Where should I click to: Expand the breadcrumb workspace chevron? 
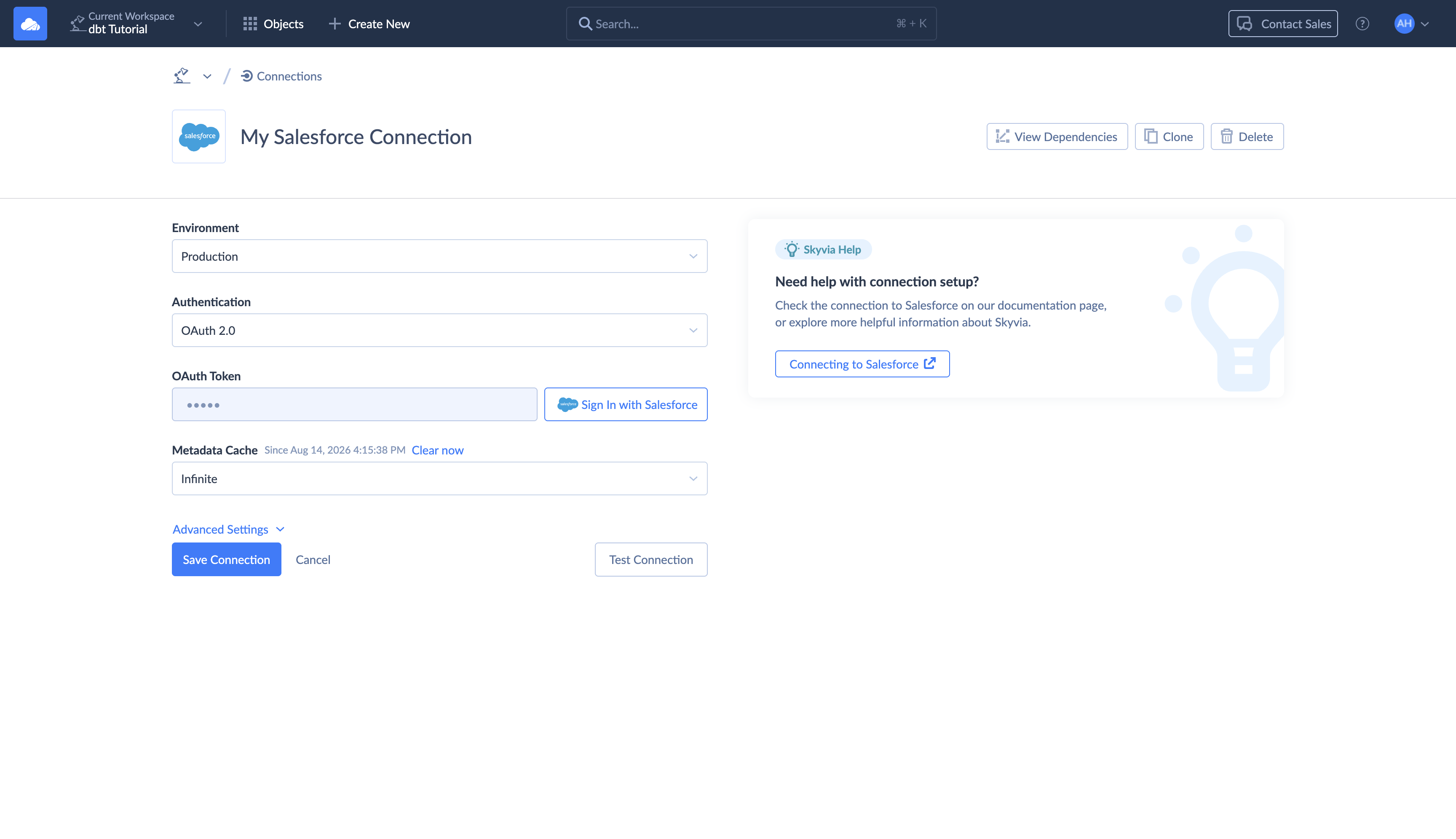207,76
